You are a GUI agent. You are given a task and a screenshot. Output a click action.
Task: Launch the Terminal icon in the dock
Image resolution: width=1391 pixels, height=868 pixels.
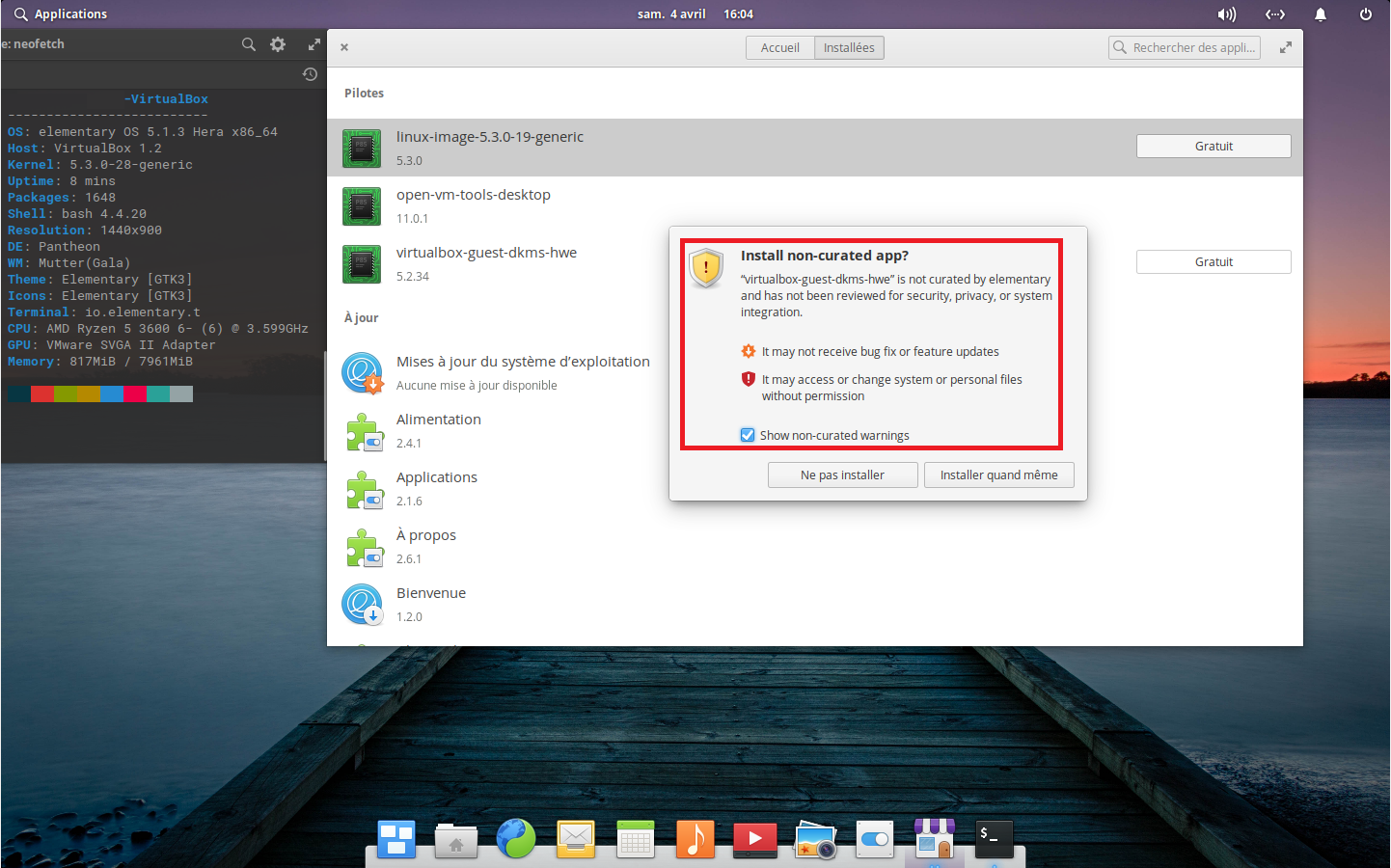994,839
